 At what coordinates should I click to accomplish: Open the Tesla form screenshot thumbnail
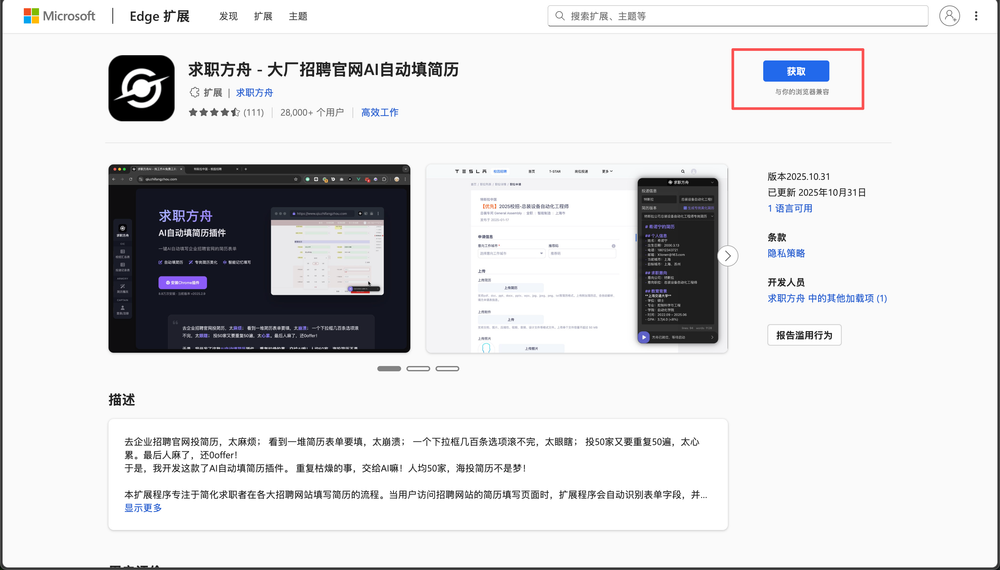(x=577, y=258)
